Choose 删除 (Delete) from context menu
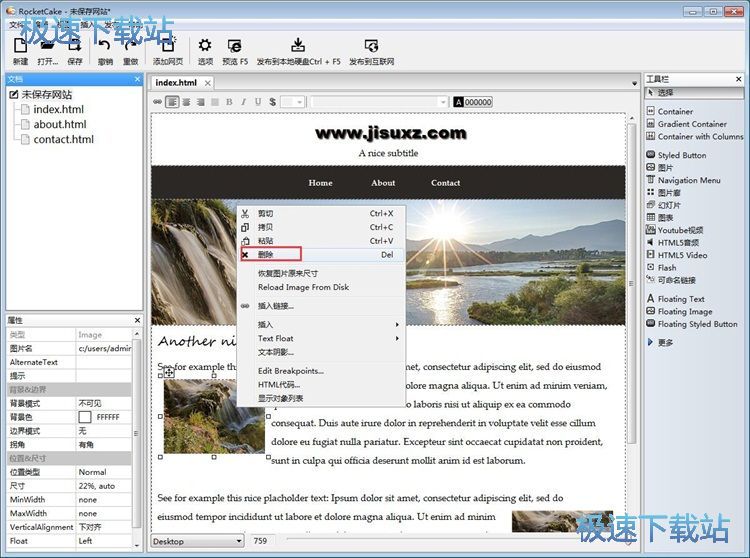The height and width of the screenshot is (558, 750). click(266, 255)
